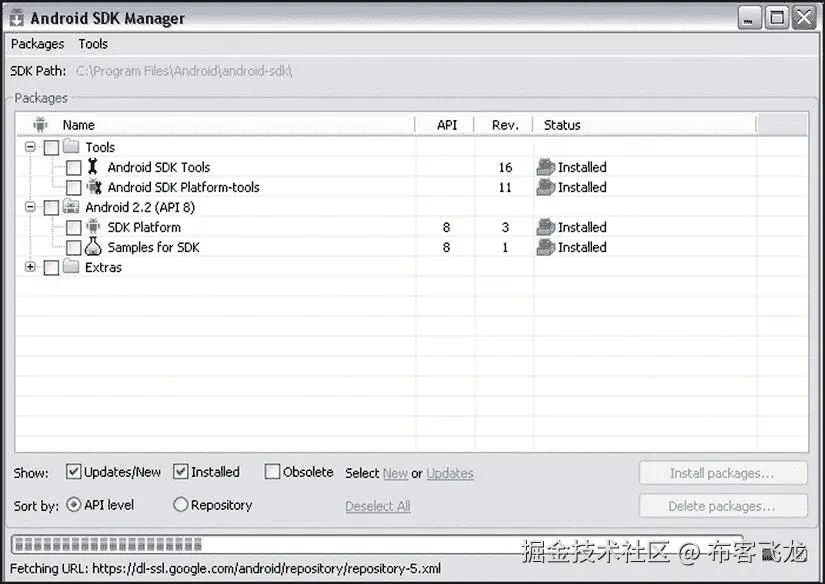Viewport: 825px width, 584px height.
Task: Click the Fetching URL status text
Action: (225, 569)
